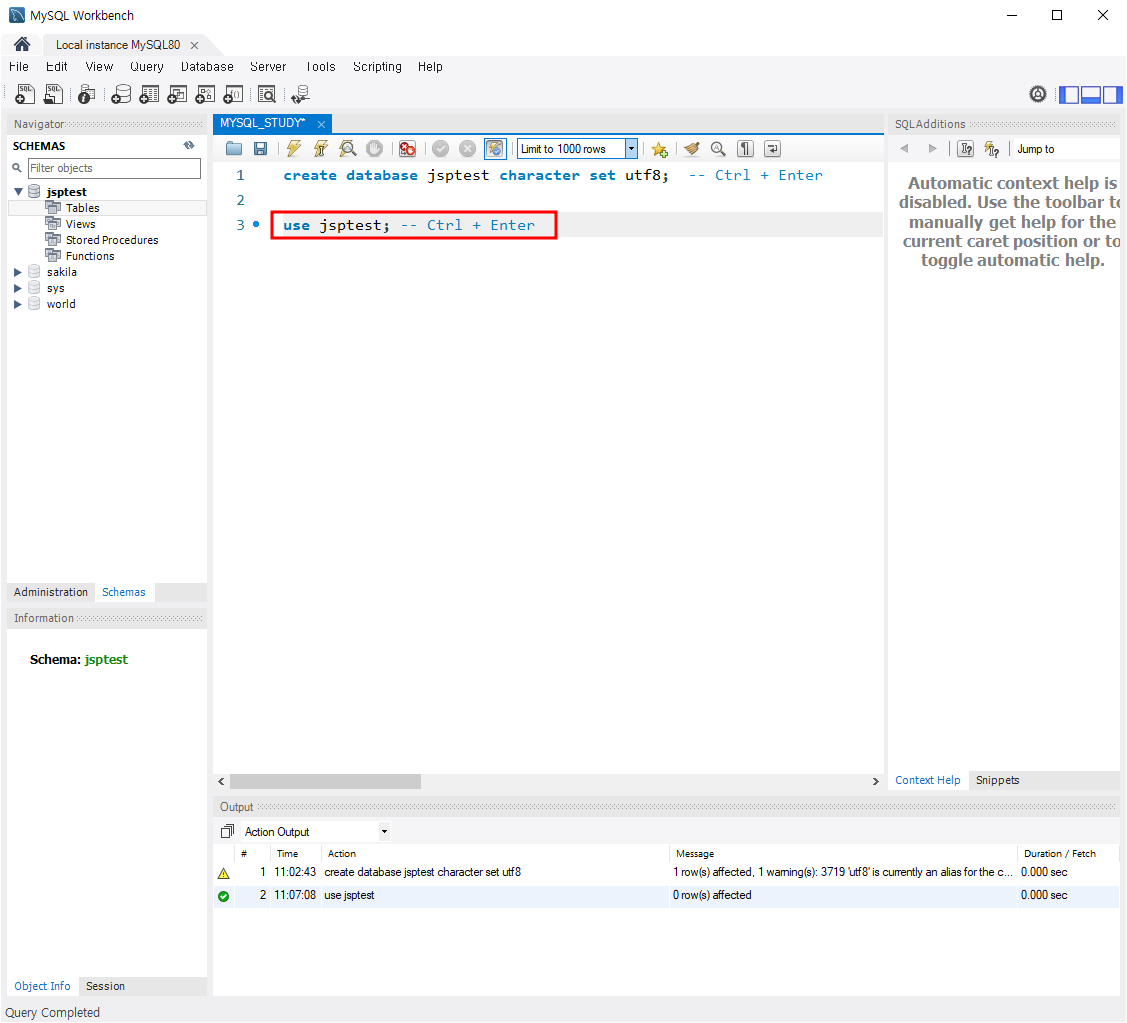Reconnect to the DBMS

pos(300,94)
